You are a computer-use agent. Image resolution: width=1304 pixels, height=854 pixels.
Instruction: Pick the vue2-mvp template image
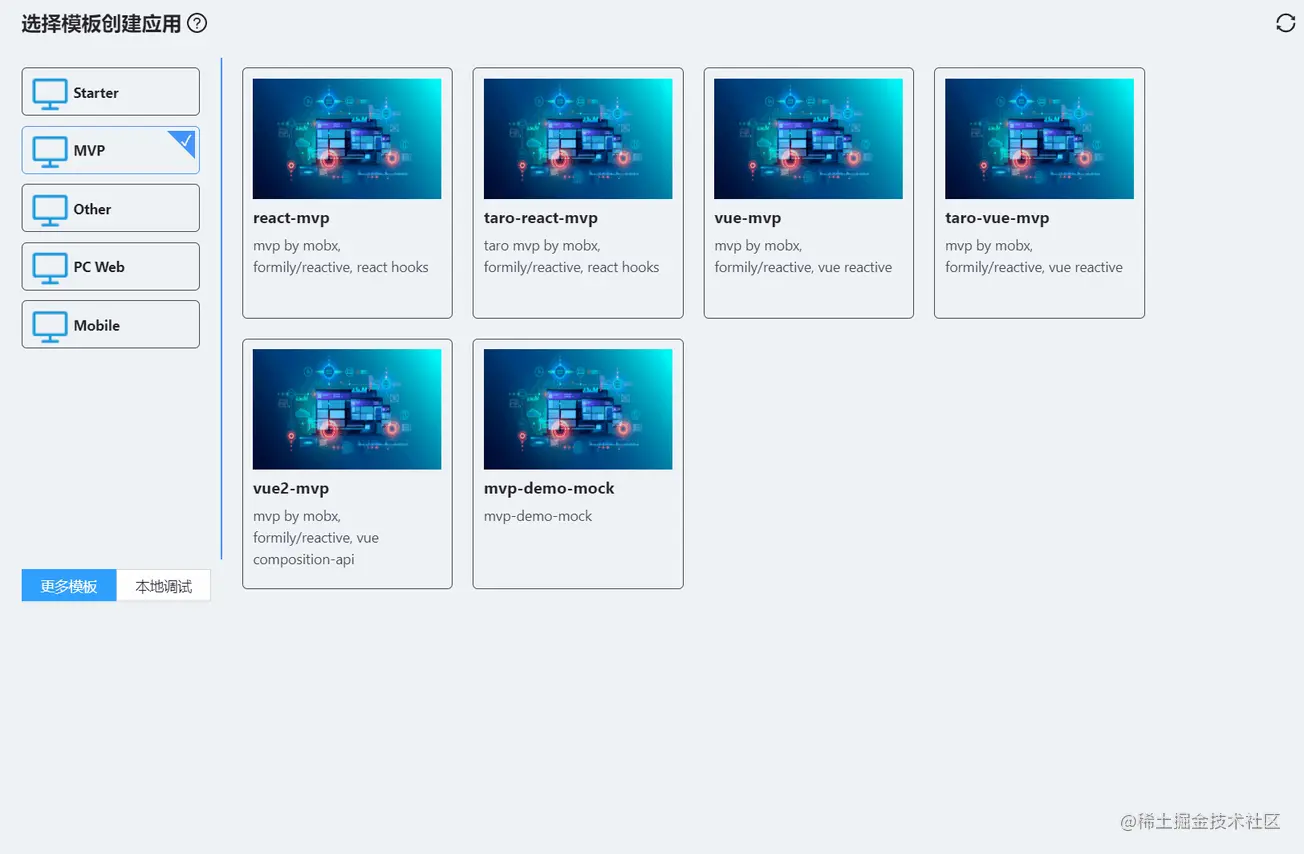(347, 409)
